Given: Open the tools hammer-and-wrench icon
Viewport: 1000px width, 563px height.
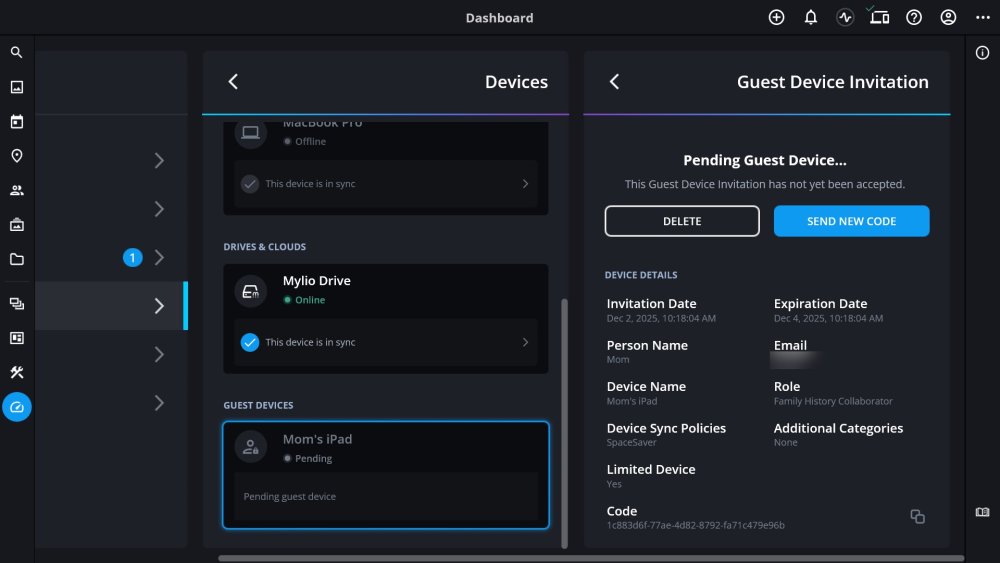Looking at the screenshot, I should coord(17,372).
